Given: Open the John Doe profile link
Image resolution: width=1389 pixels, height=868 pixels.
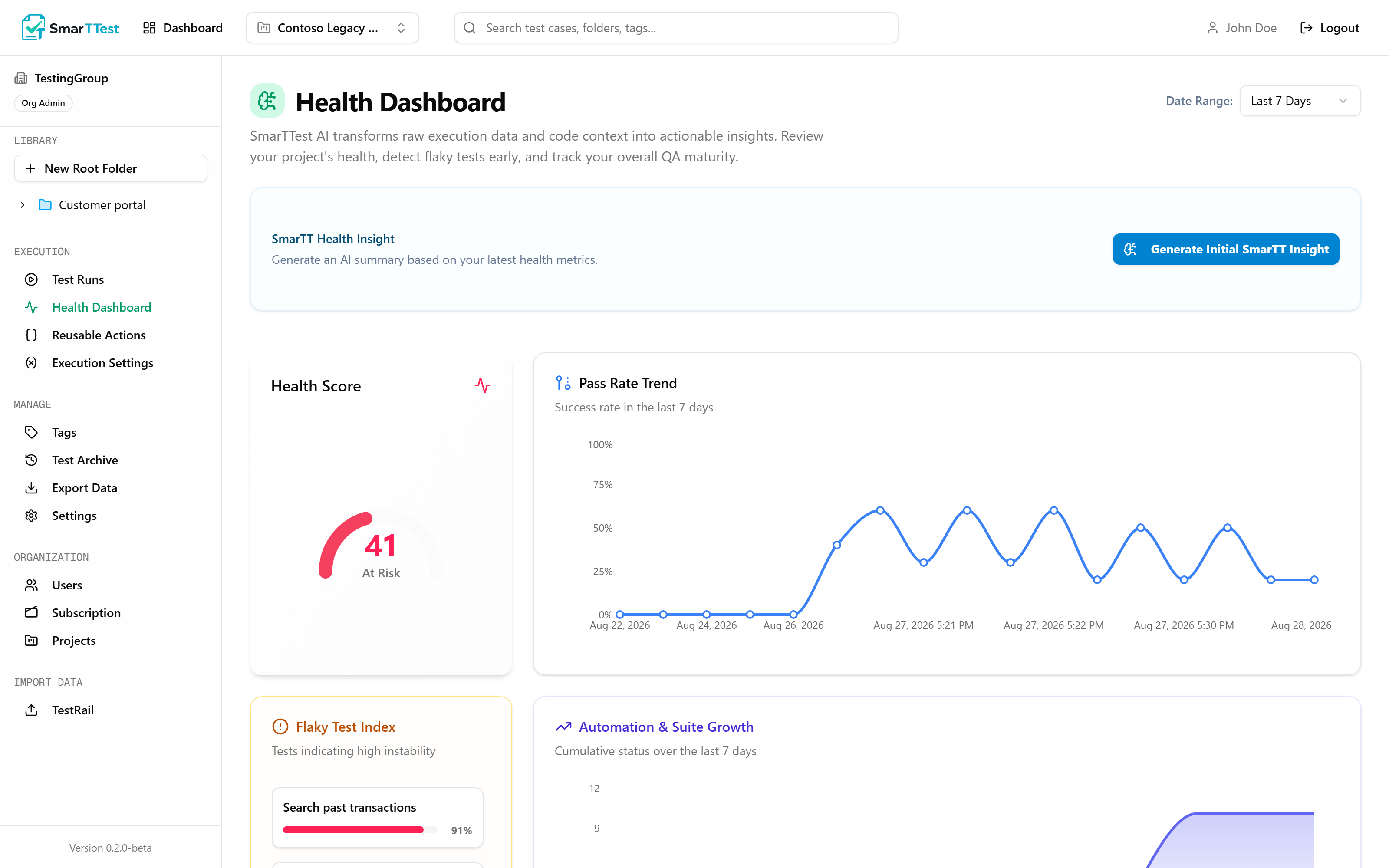Looking at the screenshot, I should coord(1241,27).
